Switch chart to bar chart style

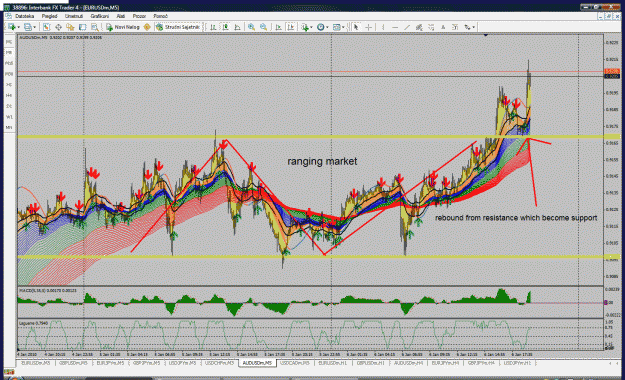coord(213,27)
